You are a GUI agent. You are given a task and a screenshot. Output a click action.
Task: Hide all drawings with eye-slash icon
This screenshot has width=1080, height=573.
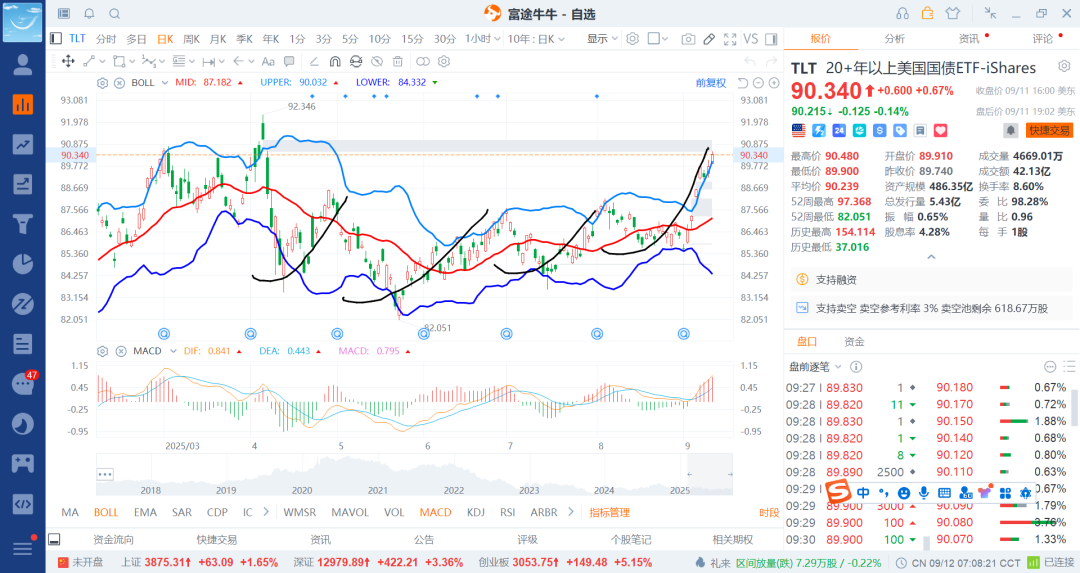pyautogui.click(x=377, y=61)
